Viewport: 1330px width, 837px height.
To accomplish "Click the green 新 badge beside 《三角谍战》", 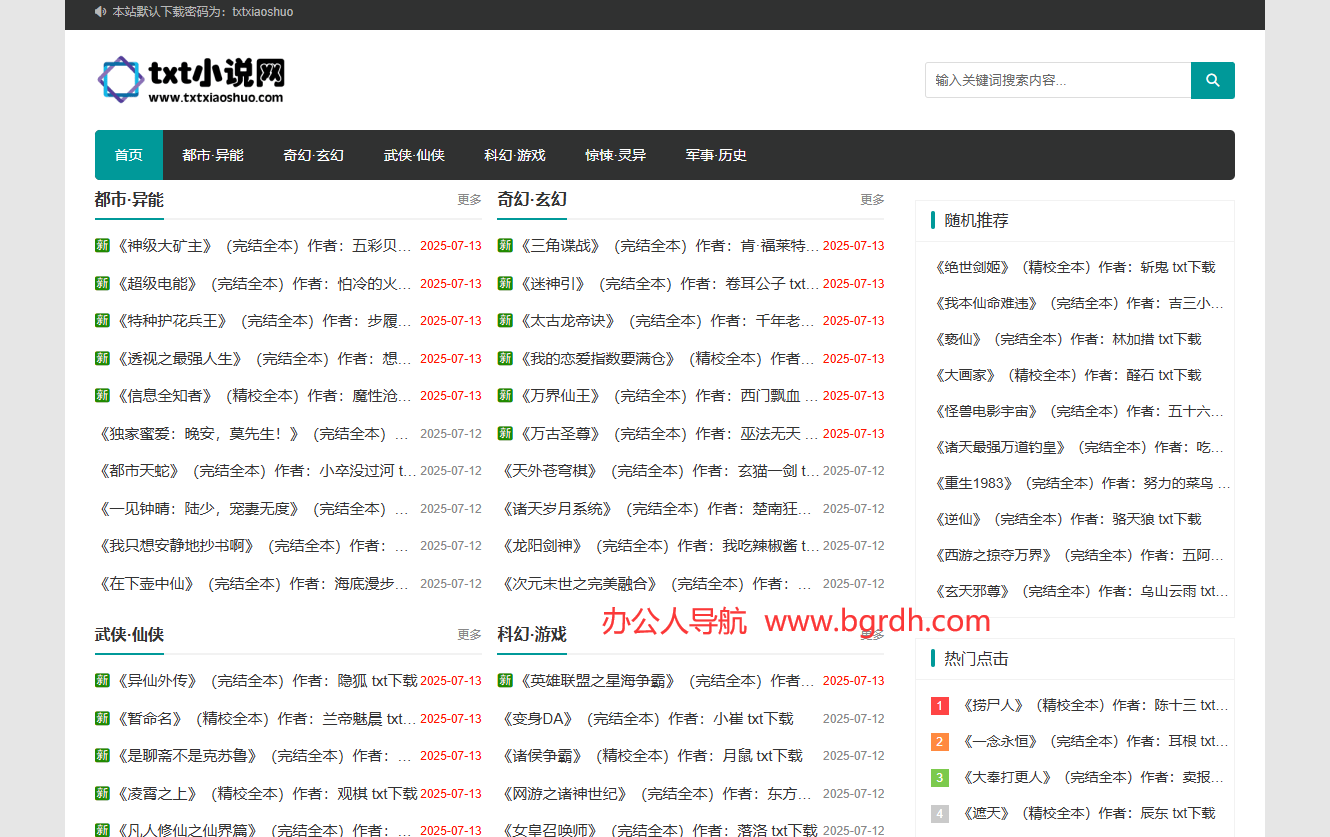I will pyautogui.click(x=505, y=246).
